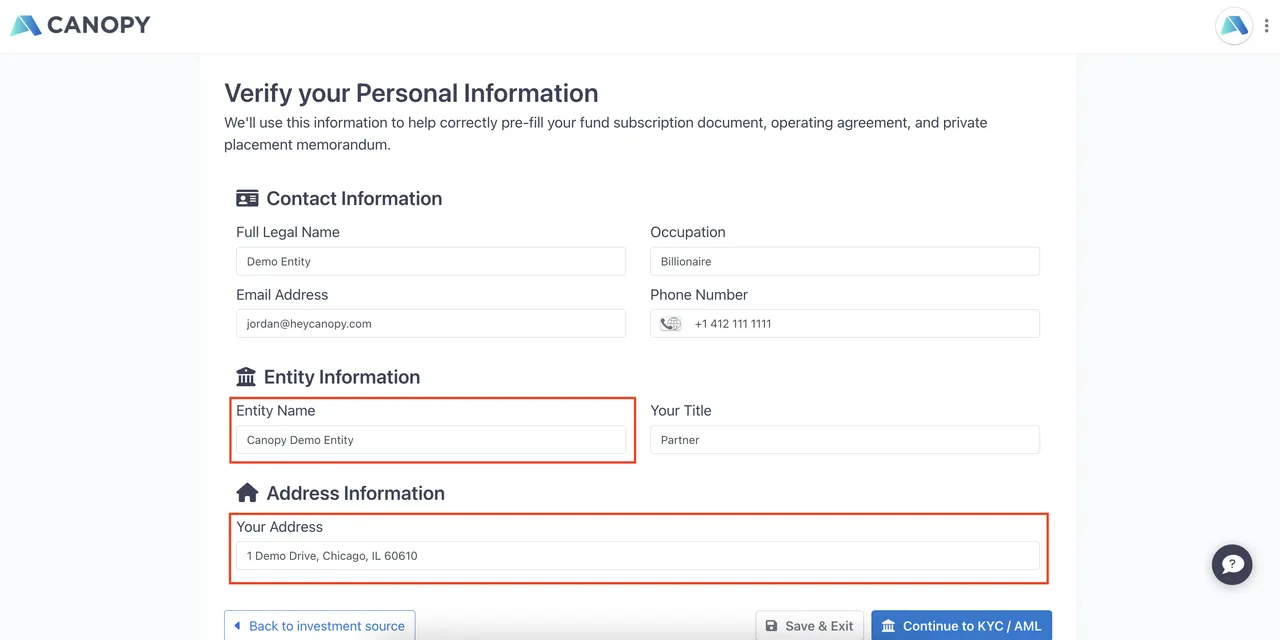Click the house icon beside Address Information
The height and width of the screenshot is (640, 1280).
(247, 493)
